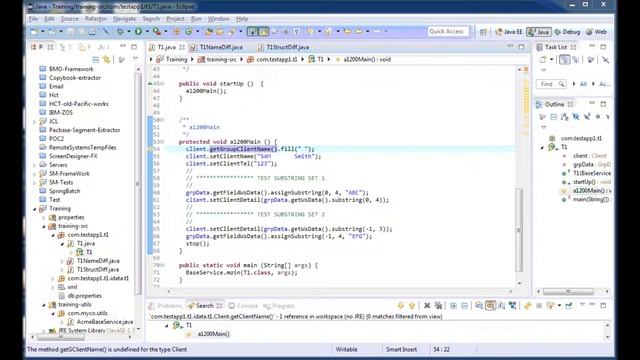Click the Package Explorer horizontal scrollbar
This screenshot has width=640, height=360.
click(61, 338)
